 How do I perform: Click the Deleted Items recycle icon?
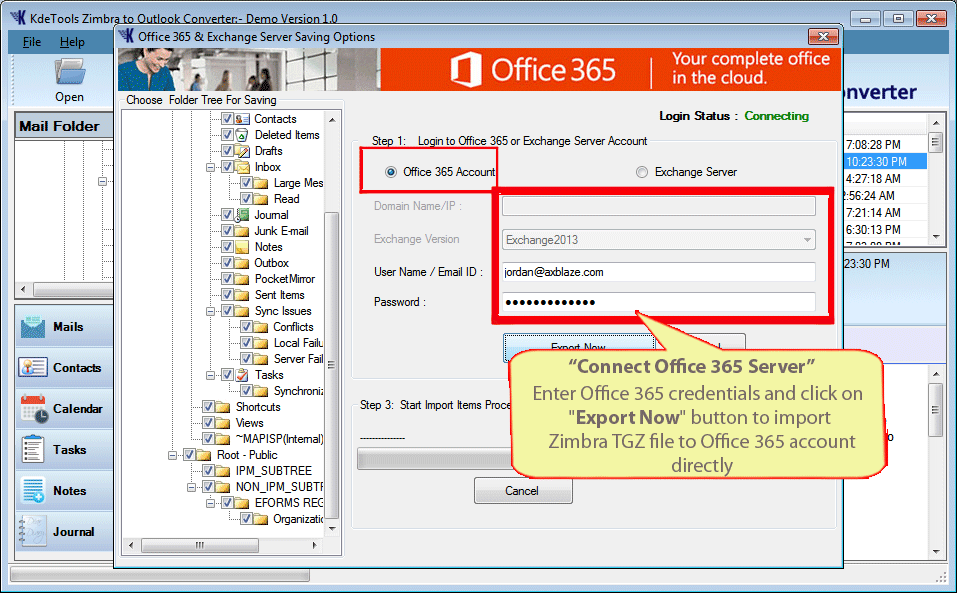(242, 135)
